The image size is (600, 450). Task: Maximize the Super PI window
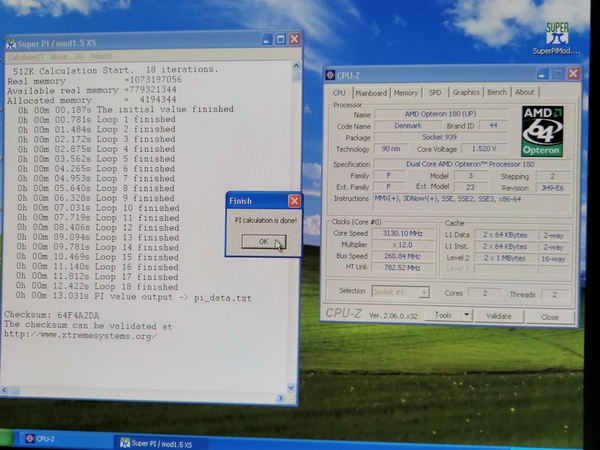tap(280, 41)
